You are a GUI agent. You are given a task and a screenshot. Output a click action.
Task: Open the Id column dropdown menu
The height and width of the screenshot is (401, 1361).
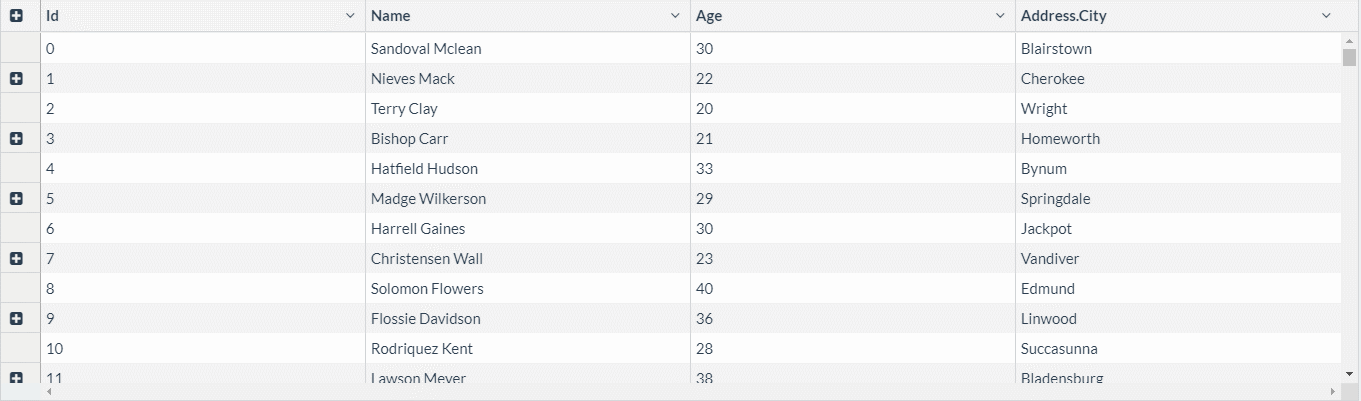[350, 16]
